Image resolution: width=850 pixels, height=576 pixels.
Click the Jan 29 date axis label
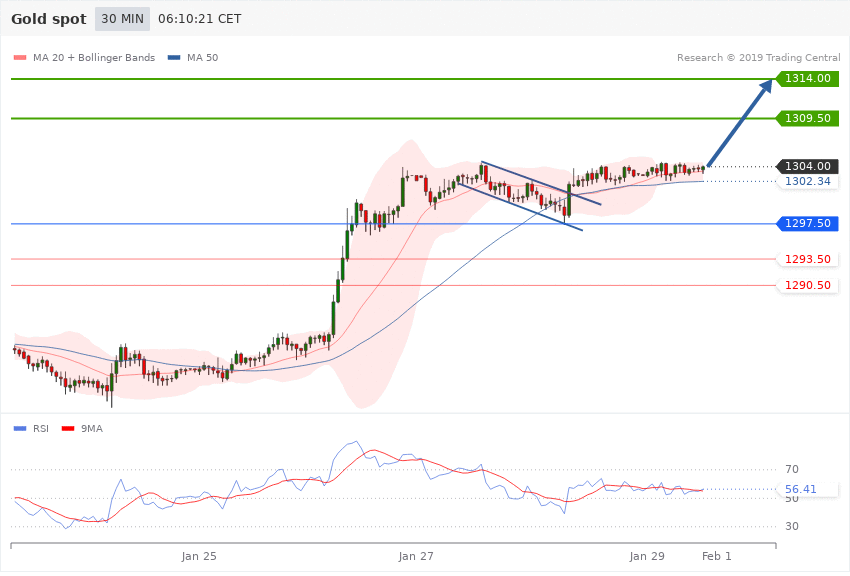[647, 556]
